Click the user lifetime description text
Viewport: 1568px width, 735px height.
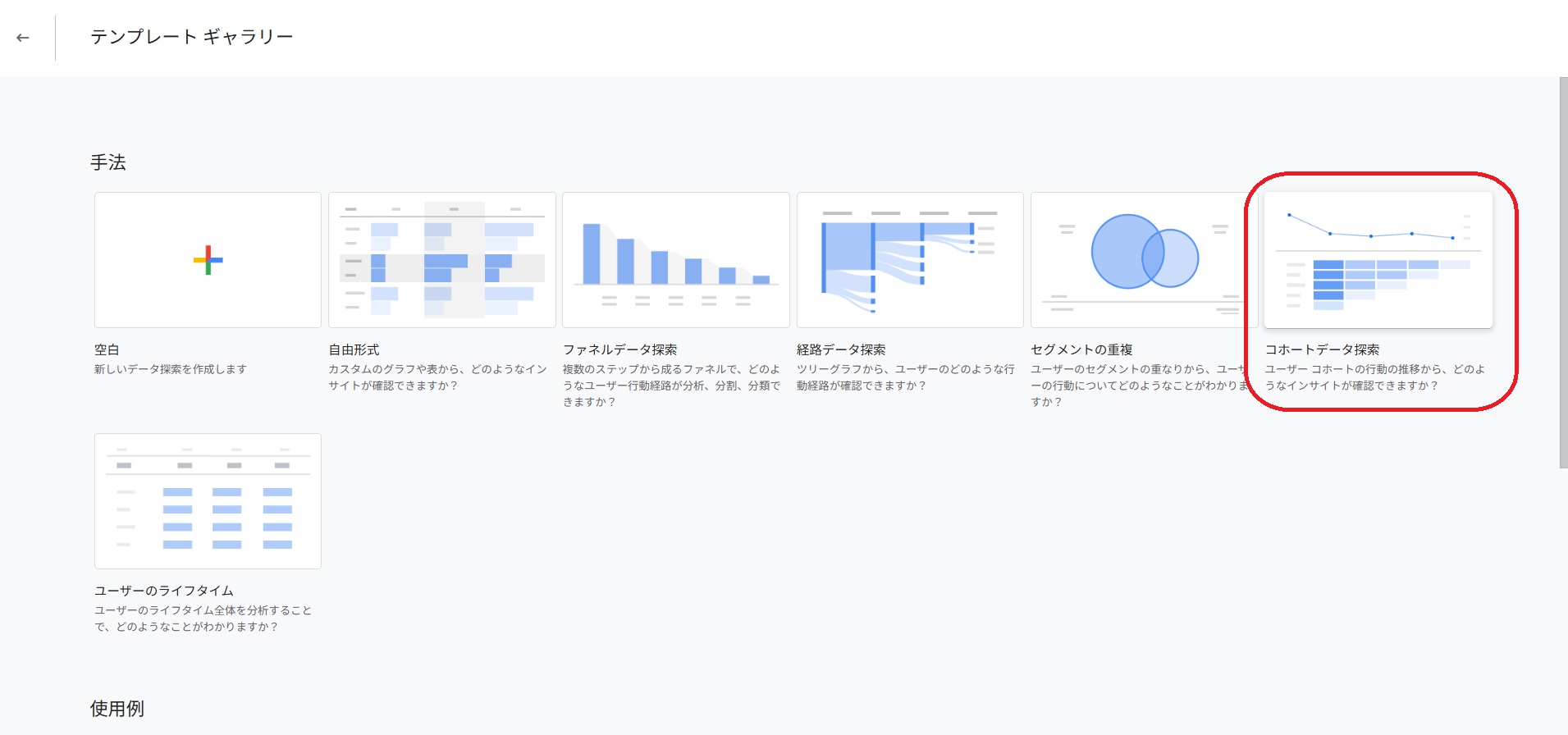click(203, 619)
